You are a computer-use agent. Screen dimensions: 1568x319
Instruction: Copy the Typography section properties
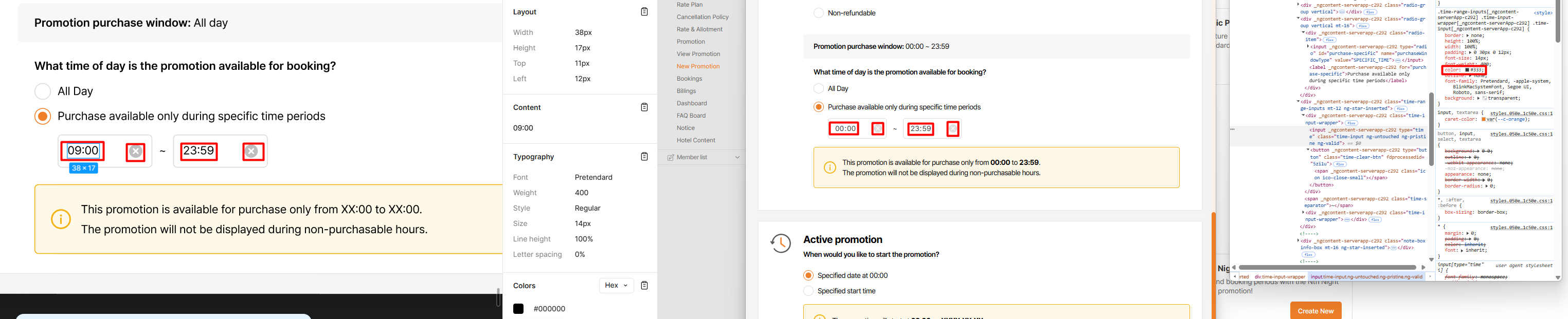click(644, 157)
